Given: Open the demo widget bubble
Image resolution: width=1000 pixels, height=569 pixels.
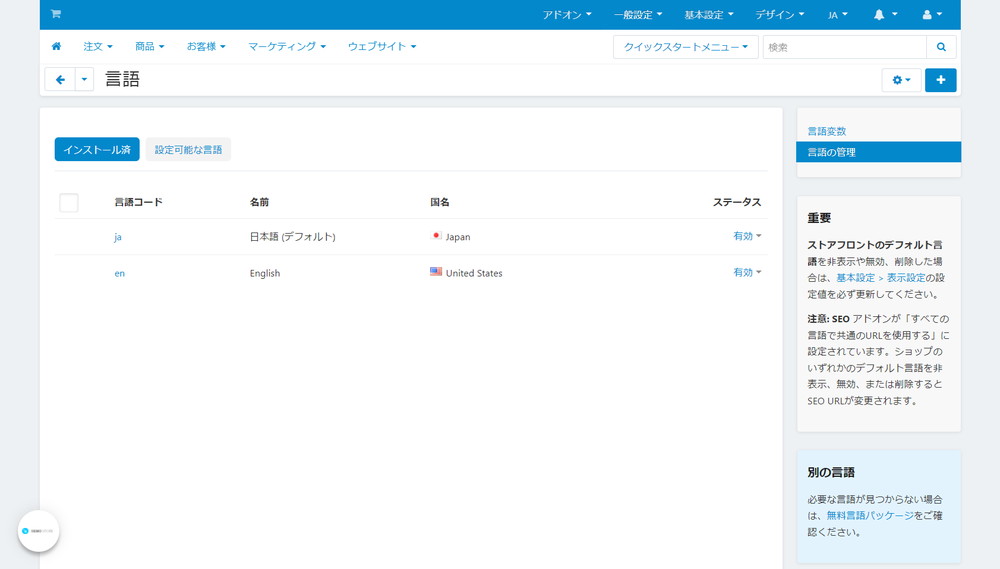Looking at the screenshot, I should point(38,531).
